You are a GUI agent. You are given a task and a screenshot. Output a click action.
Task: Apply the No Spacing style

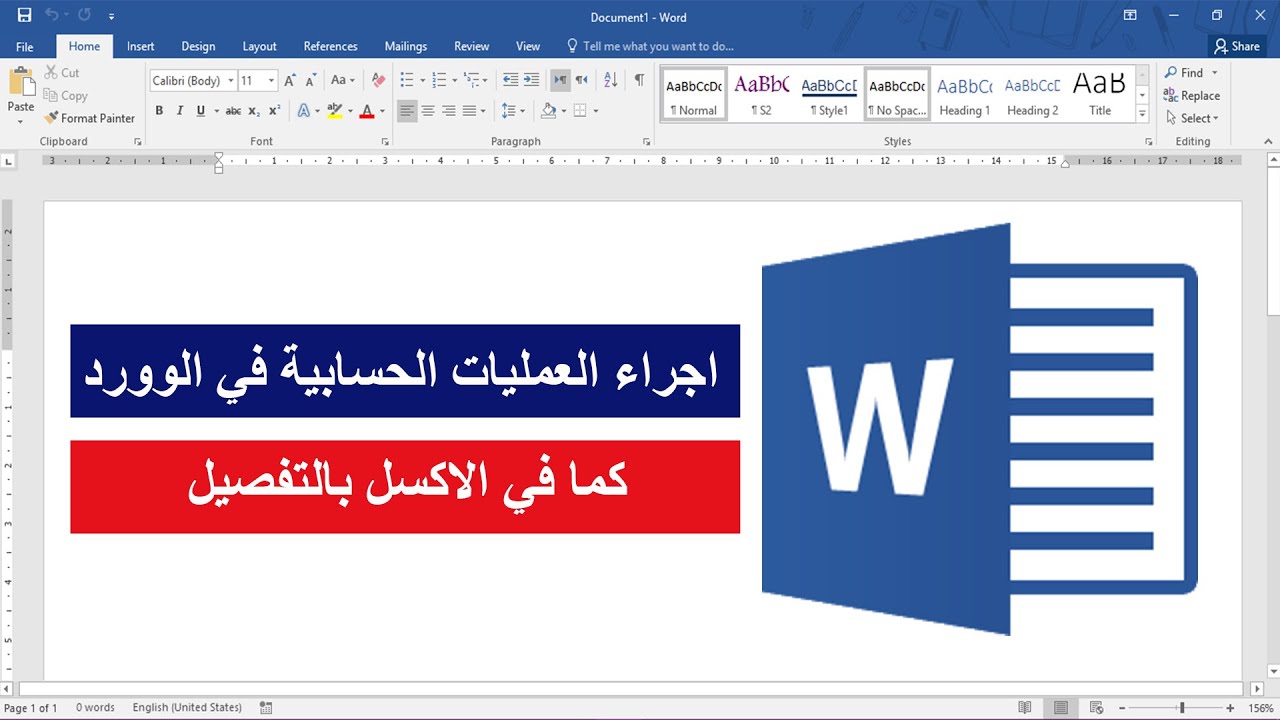(x=897, y=95)
